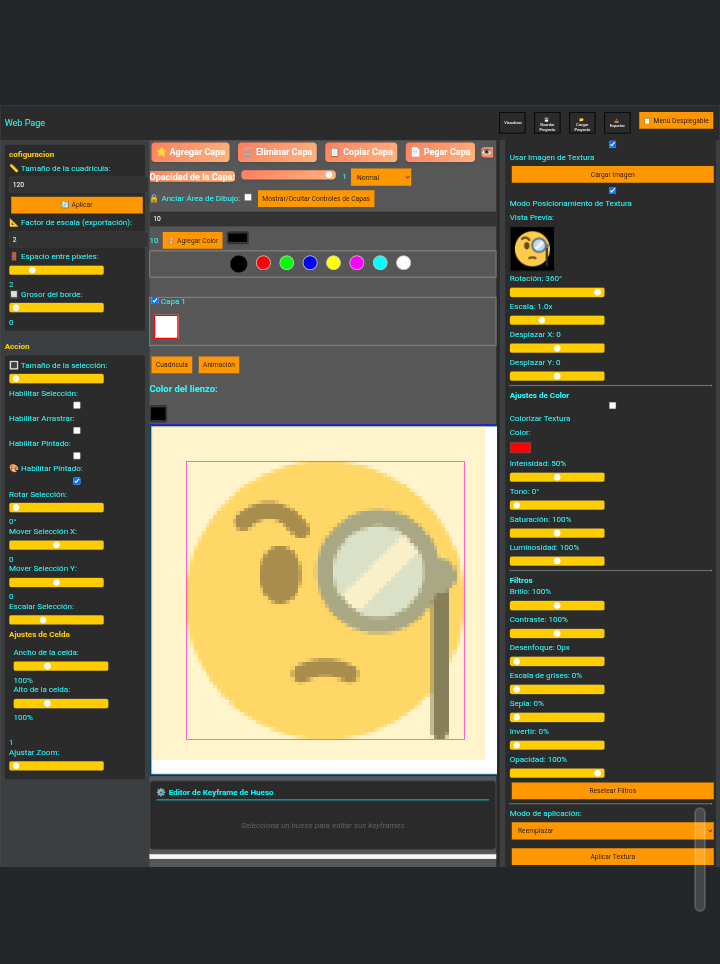720x964 pixels.
Task: Uncheck the Habilitar Pintado checkbox under the palette icon
Action: (77, 481)
